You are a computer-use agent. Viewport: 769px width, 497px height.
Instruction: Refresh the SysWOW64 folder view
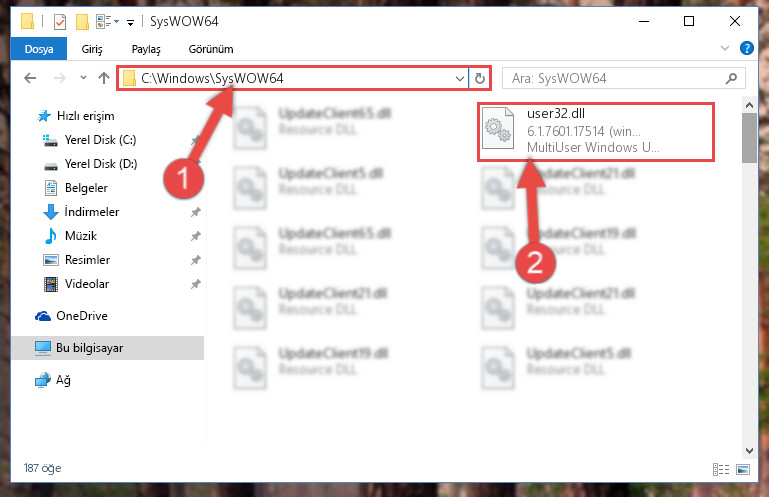(x=480, y=78)
